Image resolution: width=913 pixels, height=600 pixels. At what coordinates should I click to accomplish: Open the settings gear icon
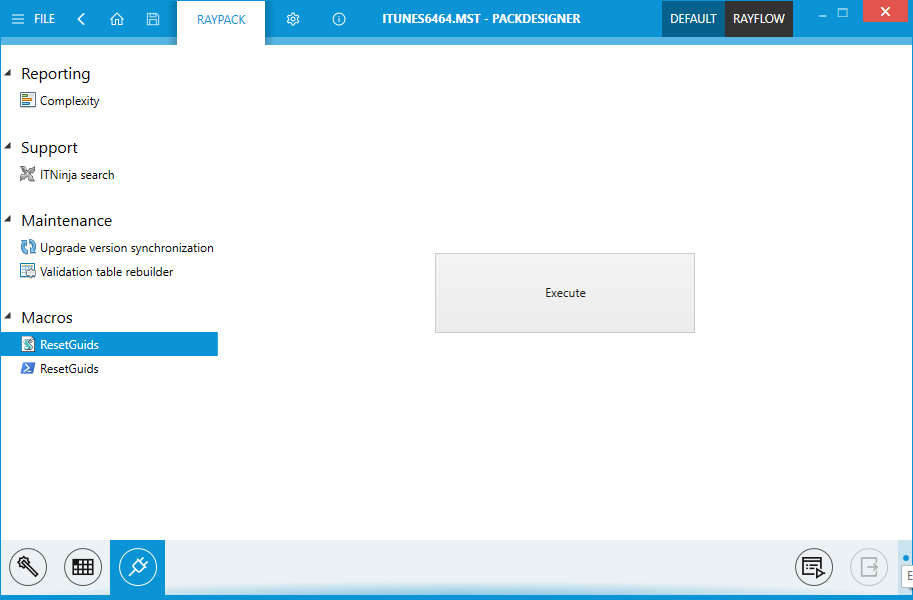293,19
